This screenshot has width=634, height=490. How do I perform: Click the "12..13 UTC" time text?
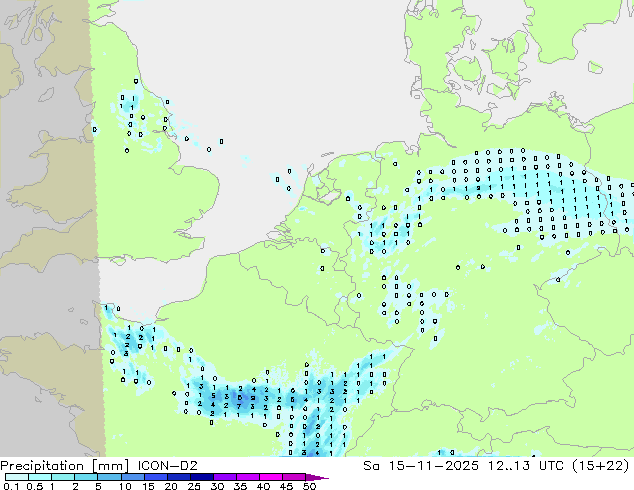(x=527, y=466)
